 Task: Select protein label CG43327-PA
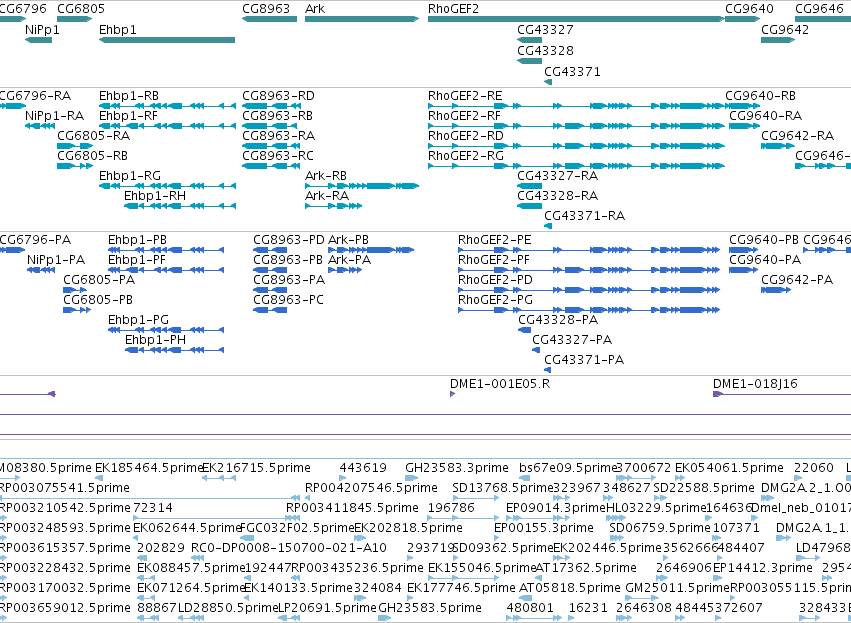[x=572, y=340]
